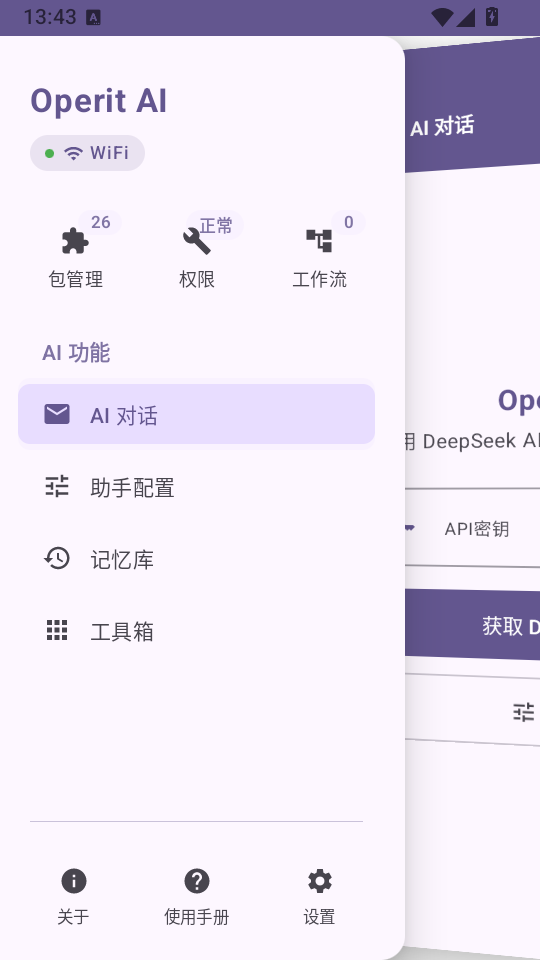
Task: Click the AI 功能 section header
Action: (x=76, y=353)
